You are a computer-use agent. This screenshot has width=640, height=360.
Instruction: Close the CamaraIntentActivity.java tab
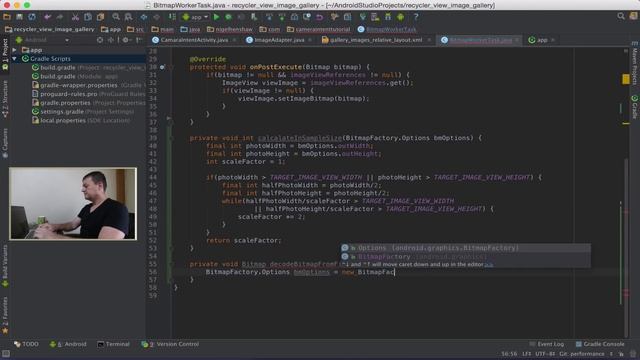point(235,40)
